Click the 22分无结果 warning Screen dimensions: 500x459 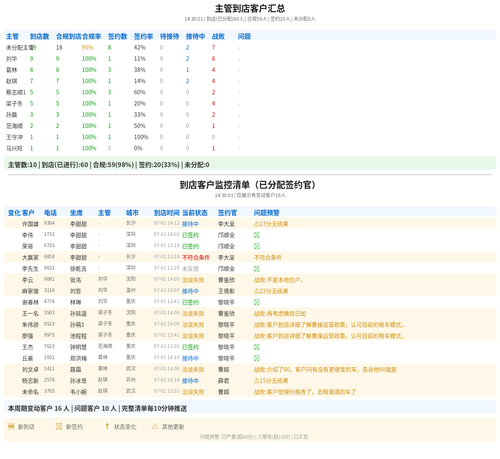coord(271,291)
